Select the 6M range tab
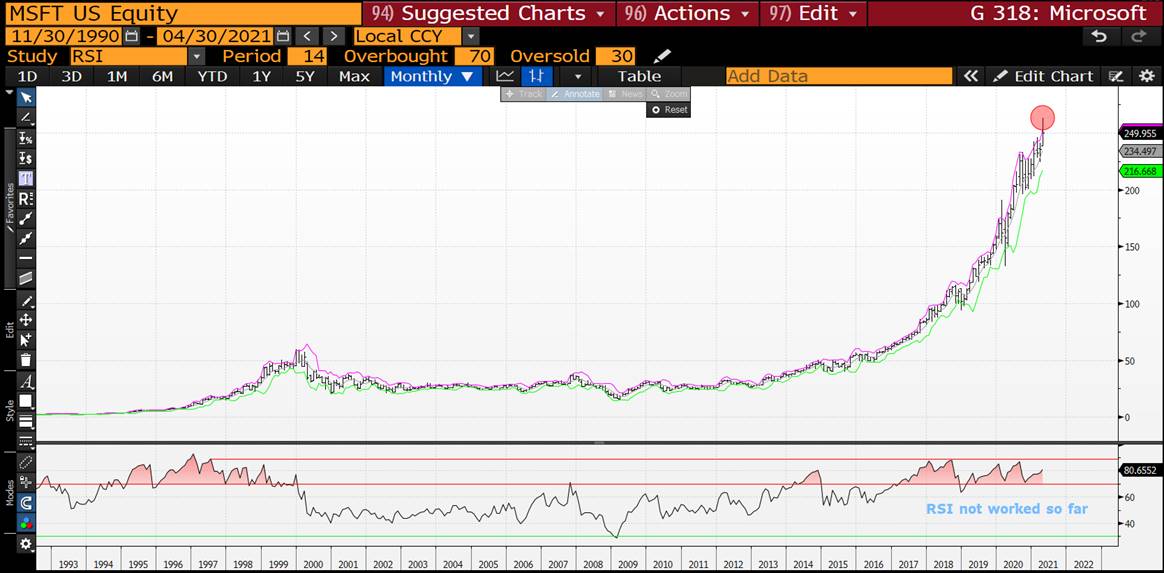This screenshot has width=1164, height=573. tap(163, 76)
